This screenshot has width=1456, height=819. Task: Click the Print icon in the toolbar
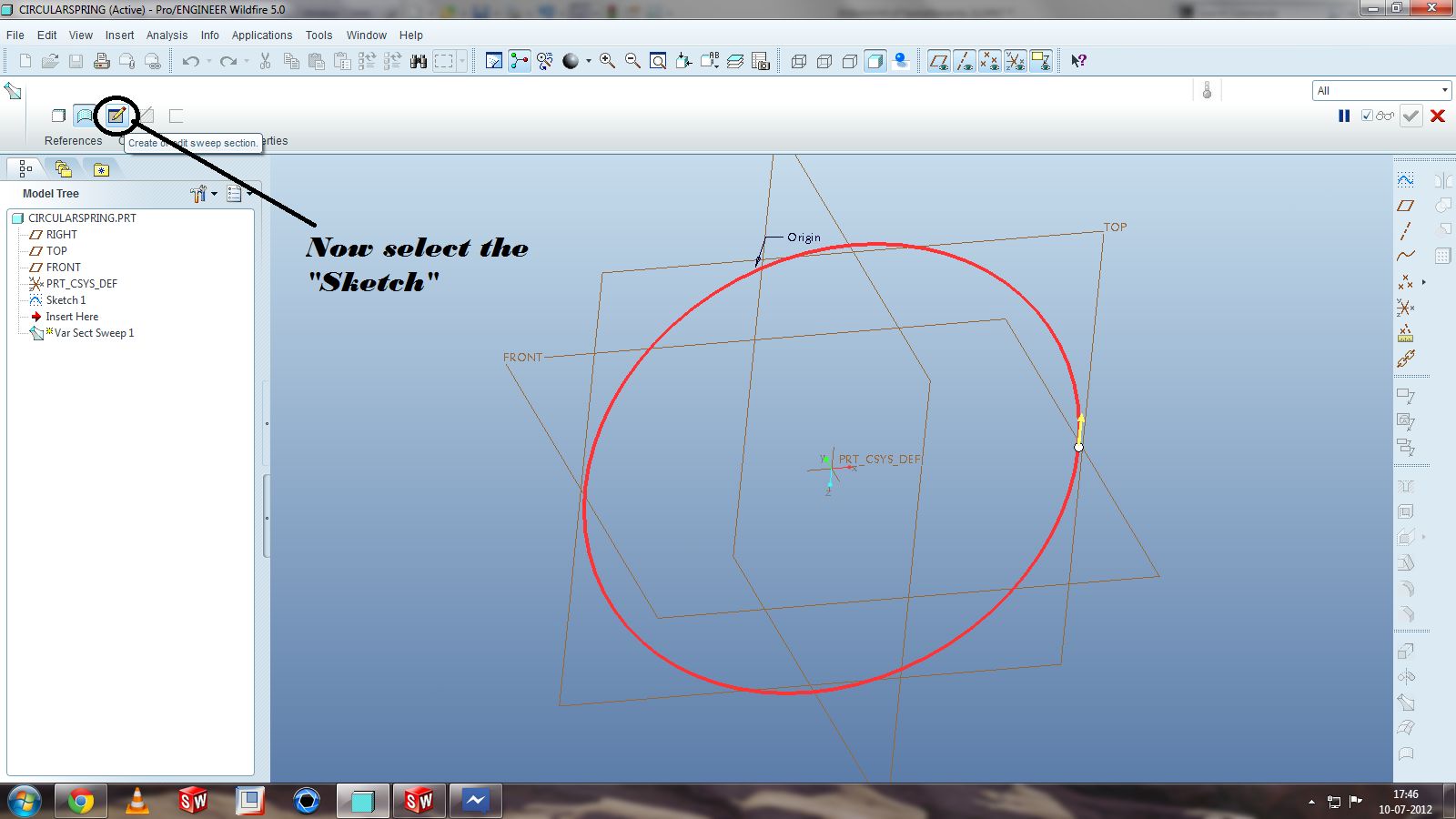coord(102,61)
